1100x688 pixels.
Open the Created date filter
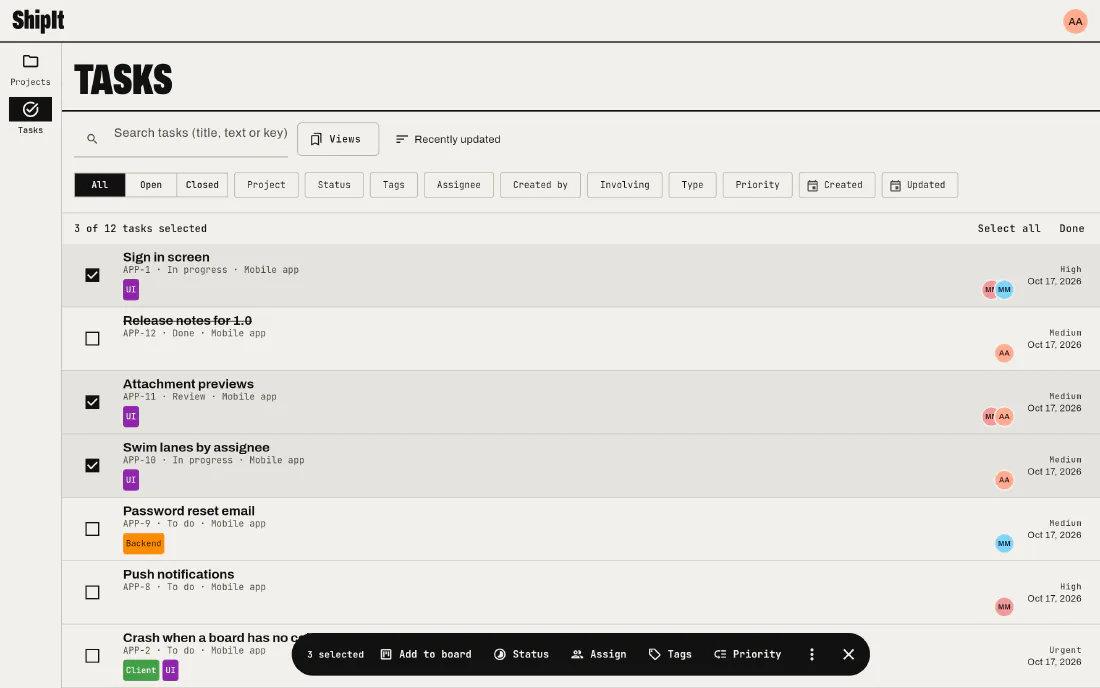837,185
